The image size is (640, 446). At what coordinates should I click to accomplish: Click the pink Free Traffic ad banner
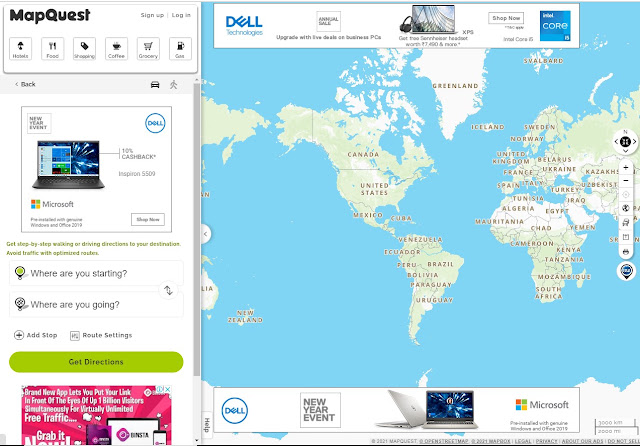coord(96,415)
